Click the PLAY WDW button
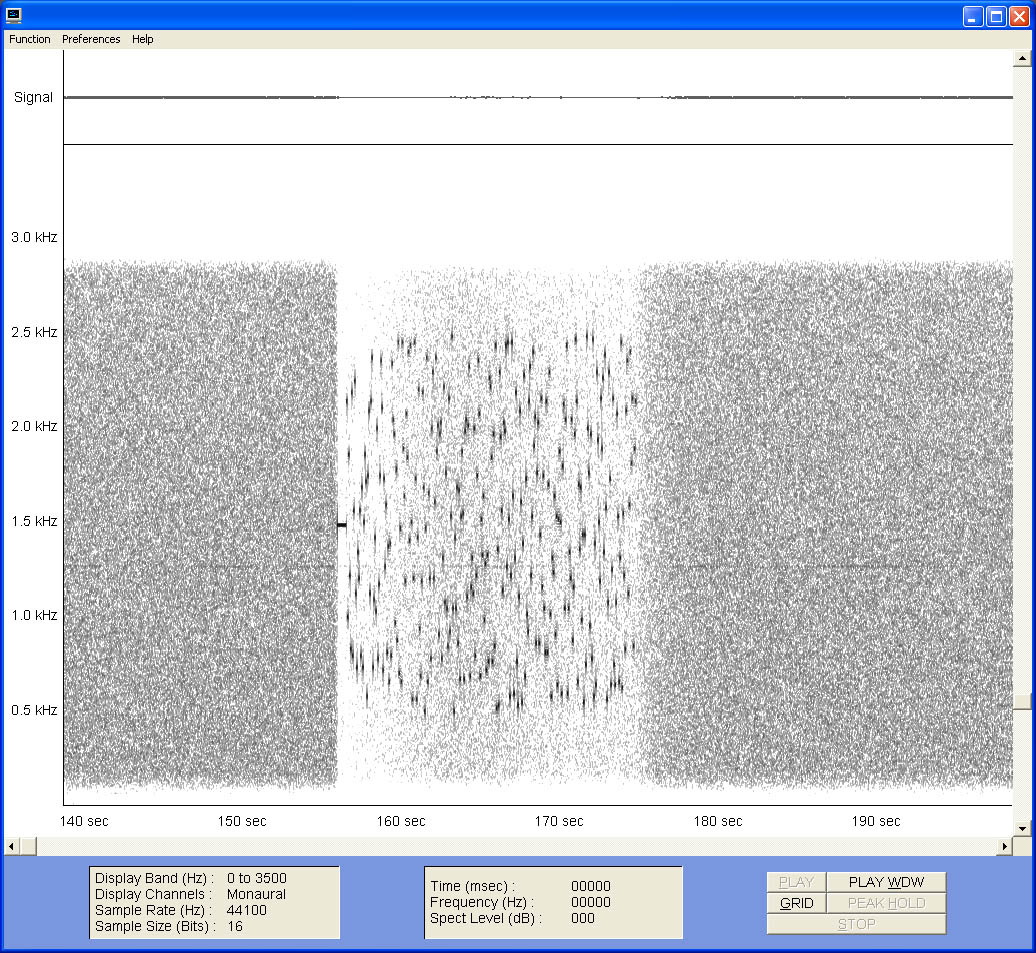This screenshot has height=953, width=1036. pos(886,882)
